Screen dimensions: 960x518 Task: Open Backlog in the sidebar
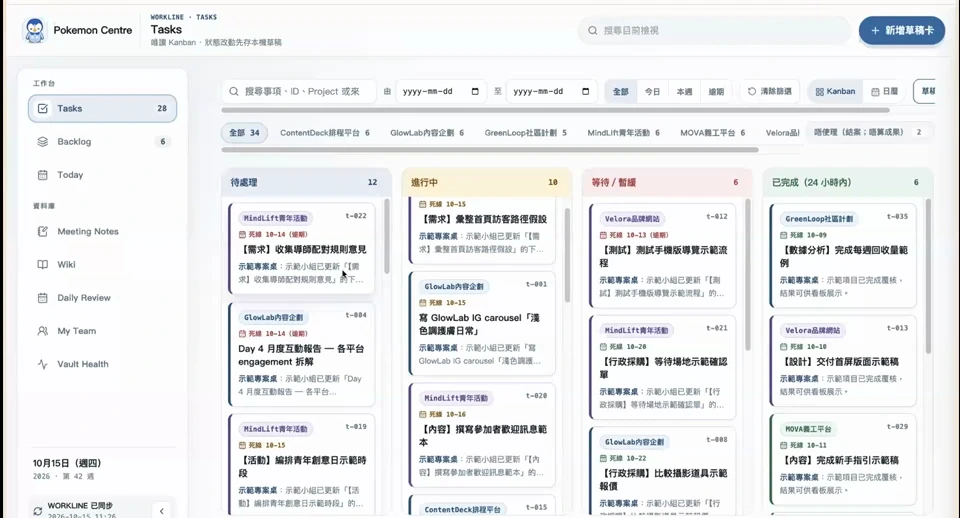click(102, 141)
